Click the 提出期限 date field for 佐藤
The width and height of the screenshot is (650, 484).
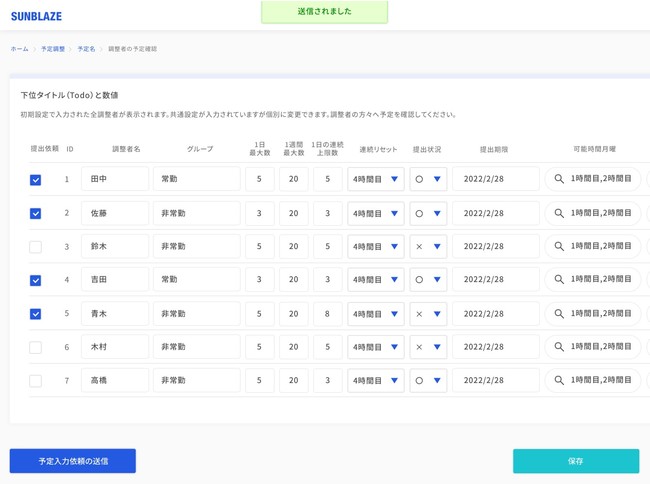point(495,213)
